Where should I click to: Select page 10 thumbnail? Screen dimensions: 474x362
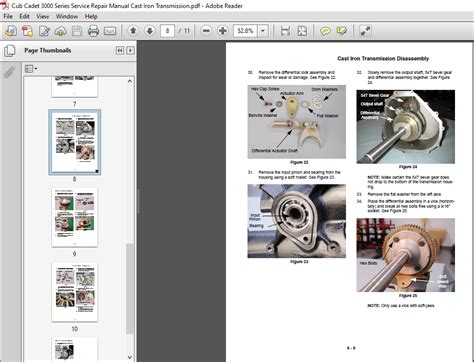[x=75, y=292]
